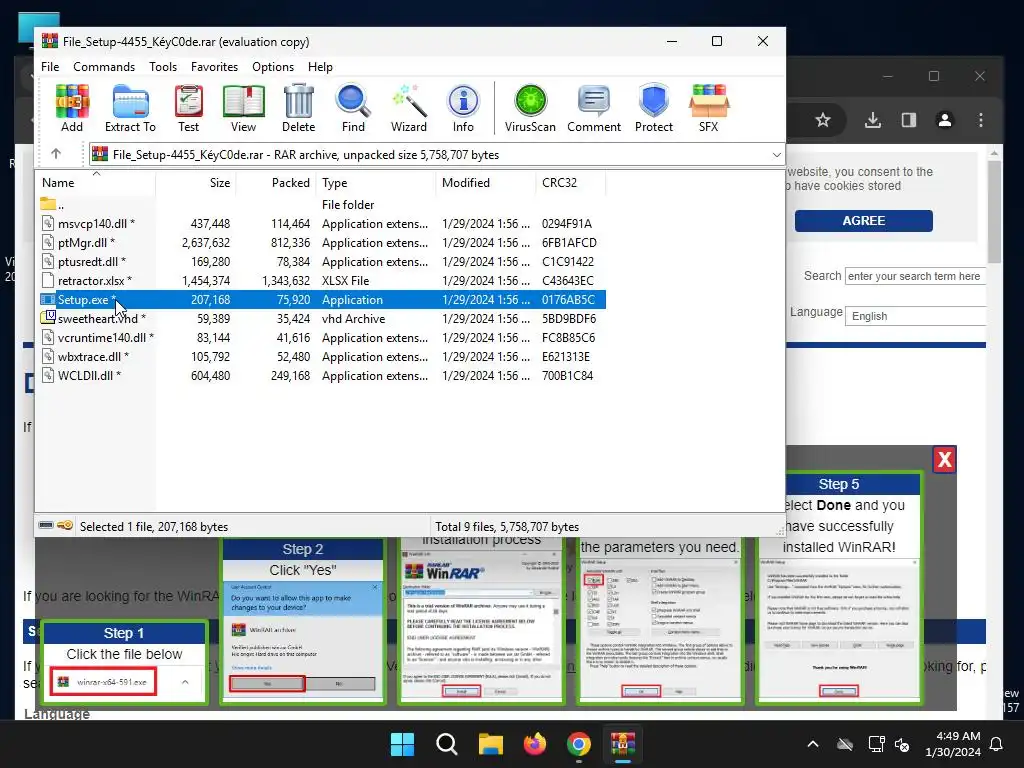Open the Windows Start button

[402, 744]
